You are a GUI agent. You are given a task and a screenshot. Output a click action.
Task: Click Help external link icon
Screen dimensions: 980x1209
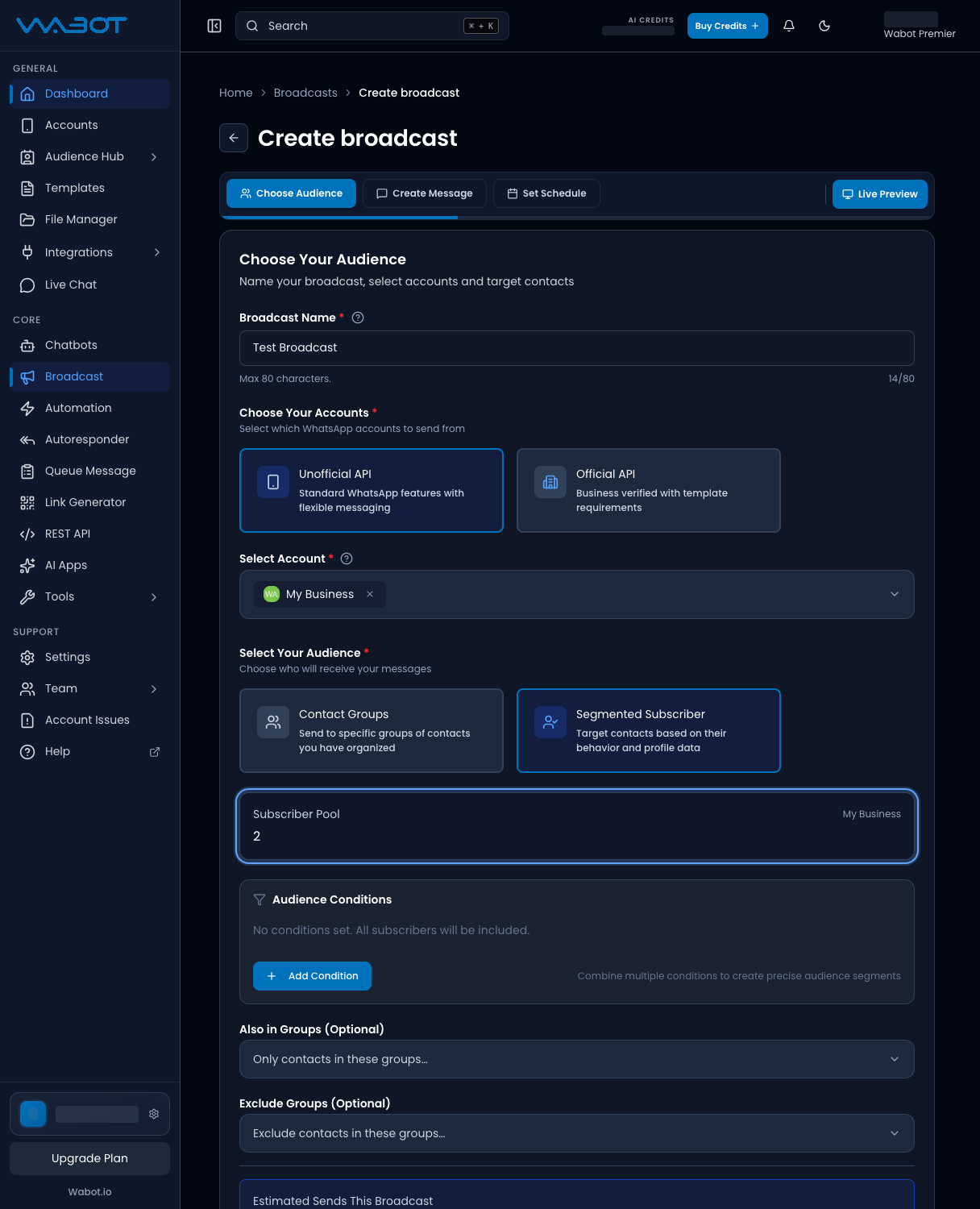click(155, 751)
